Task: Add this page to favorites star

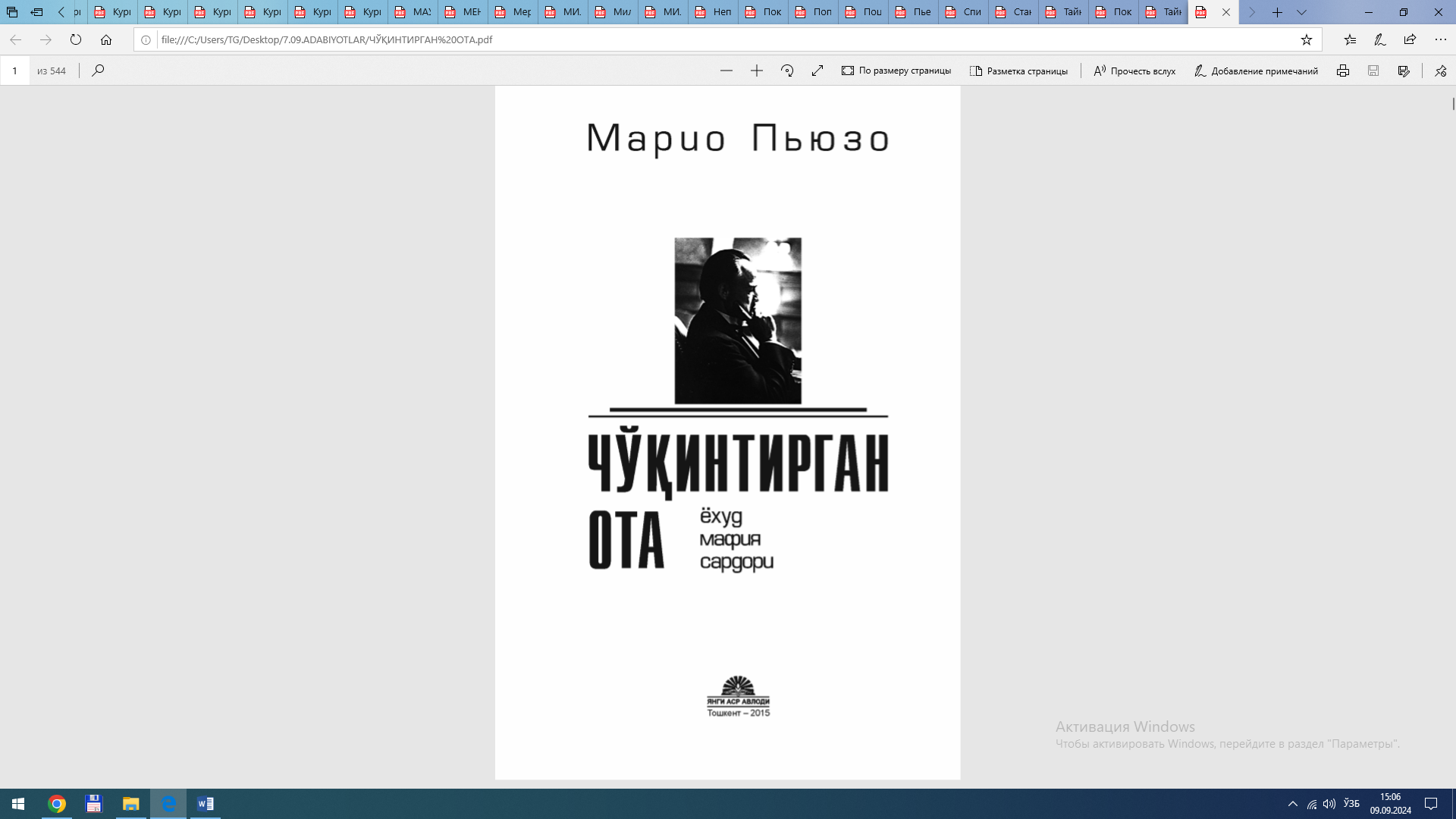Action: coord(1307,39)
